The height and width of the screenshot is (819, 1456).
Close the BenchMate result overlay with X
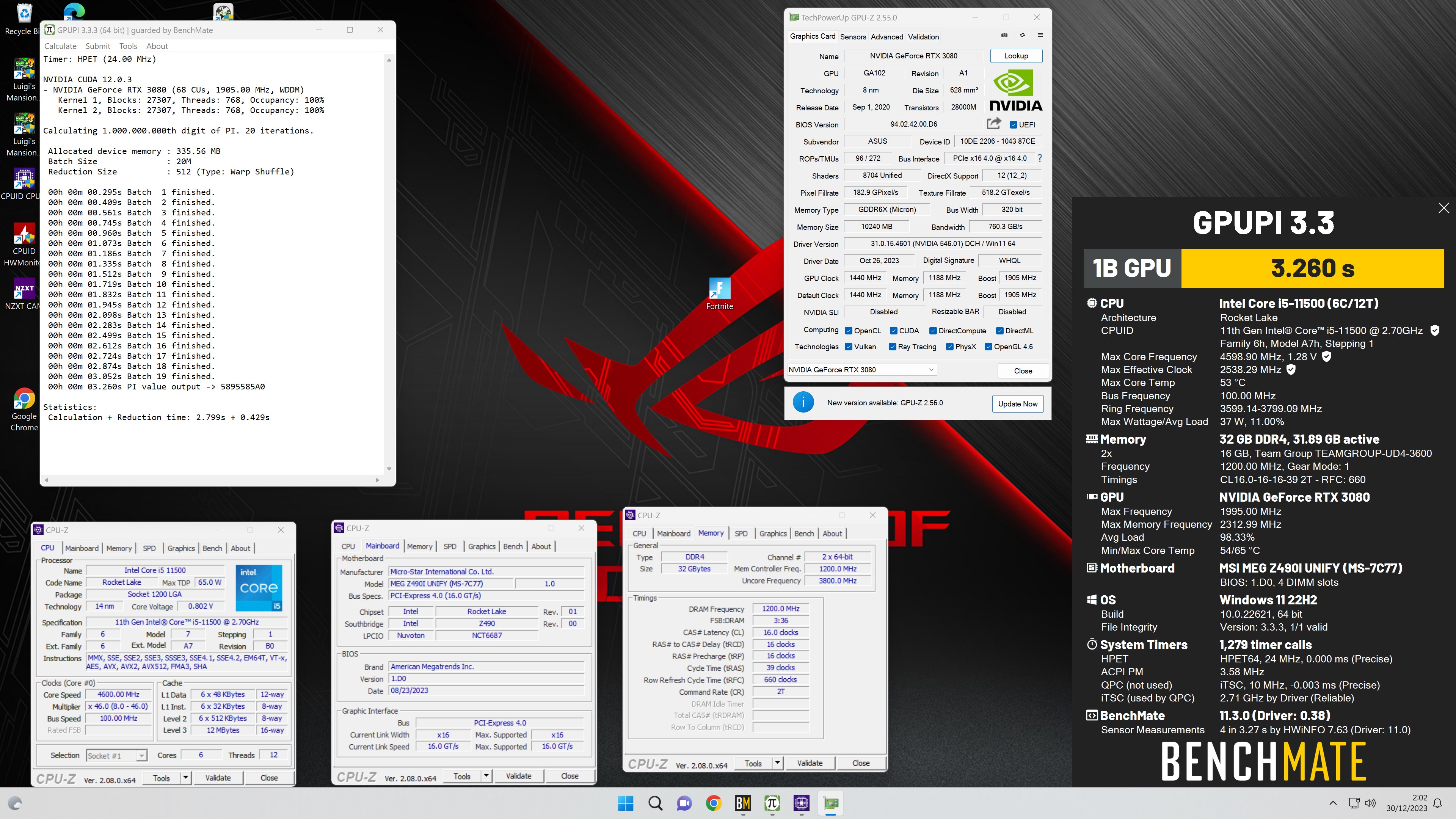[x=1443, y=208]
